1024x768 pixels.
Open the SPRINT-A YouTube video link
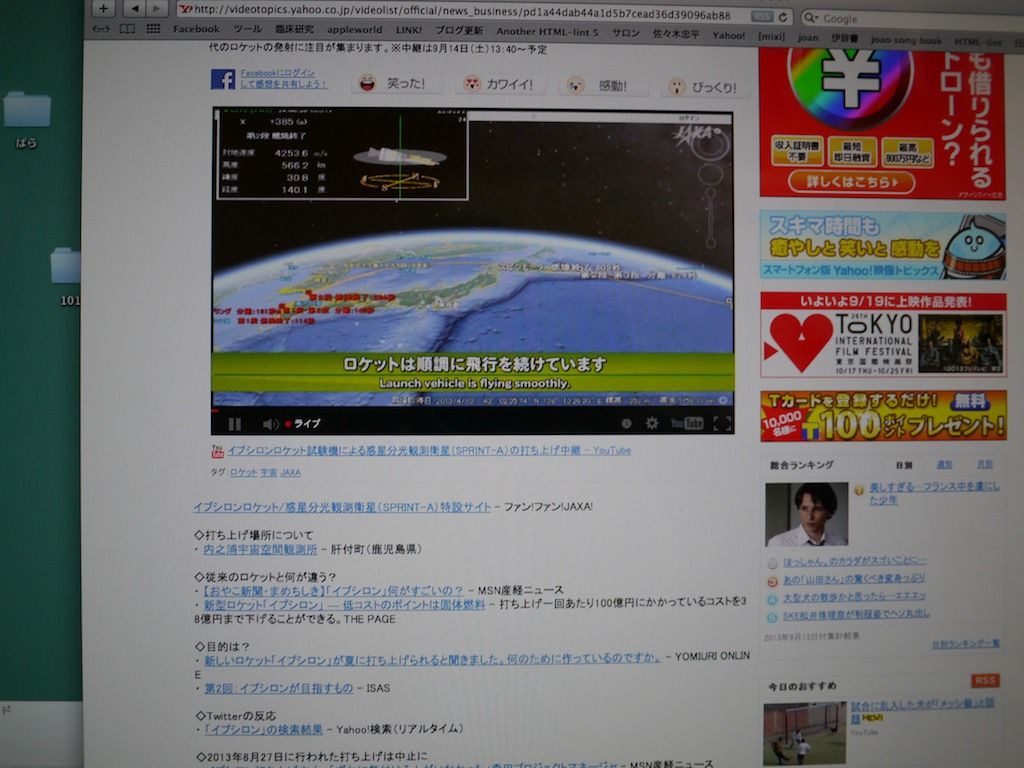coord(428,450)
